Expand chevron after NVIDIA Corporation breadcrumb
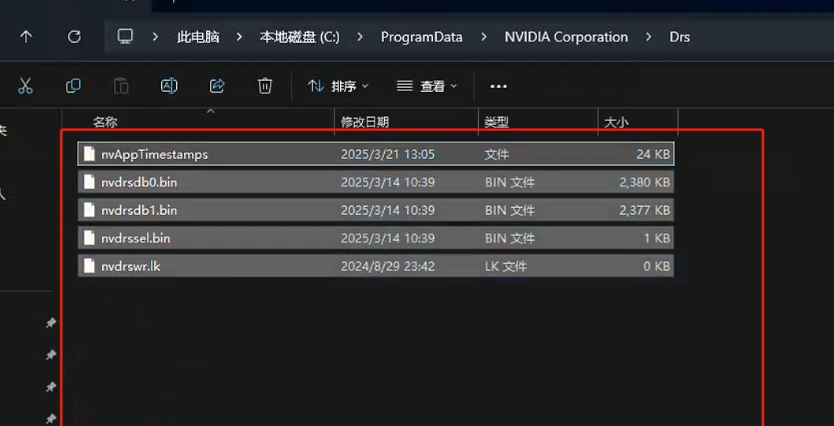834x426 pixels. pos(649,37)
